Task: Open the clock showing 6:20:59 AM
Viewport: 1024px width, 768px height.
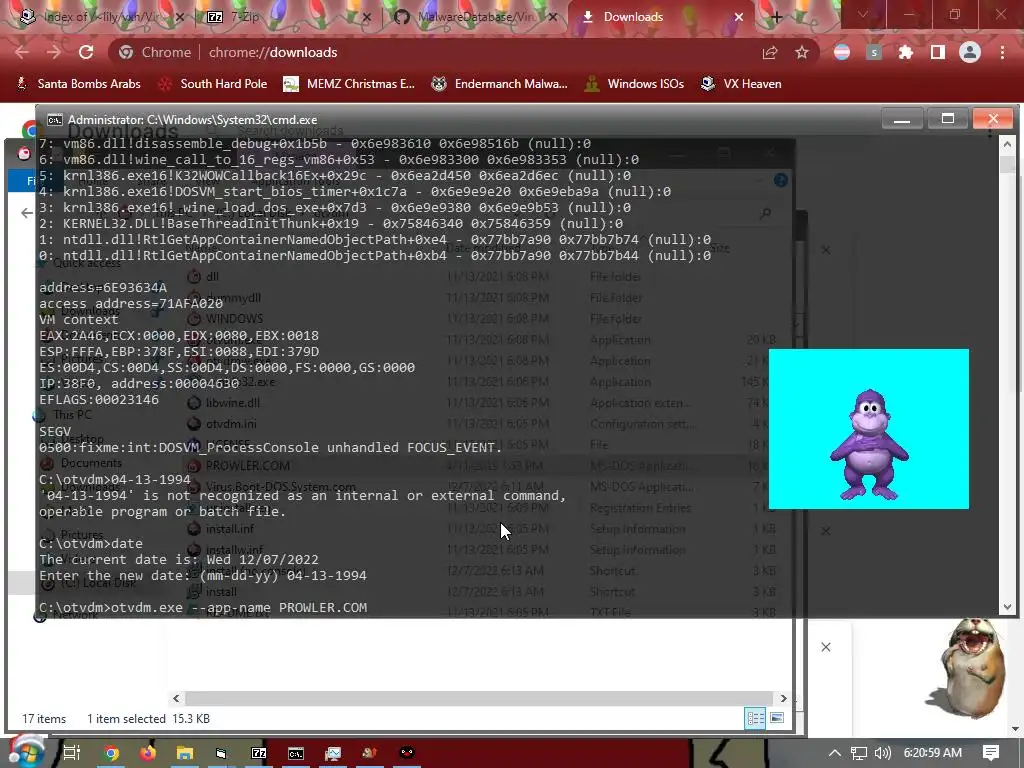Action: pyautogui.click(x=933, y=753)
